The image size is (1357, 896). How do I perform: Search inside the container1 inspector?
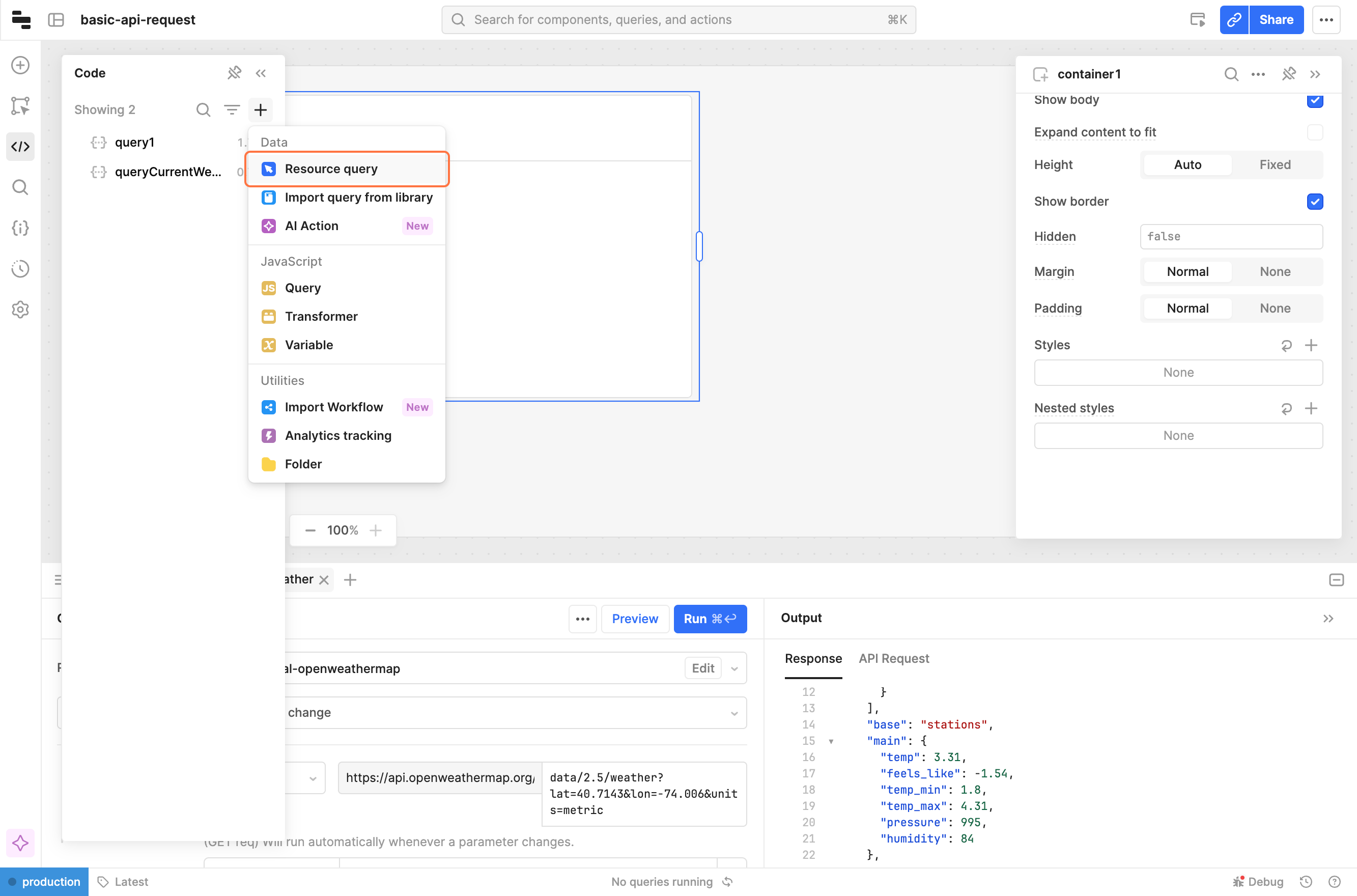point(1231,74)
